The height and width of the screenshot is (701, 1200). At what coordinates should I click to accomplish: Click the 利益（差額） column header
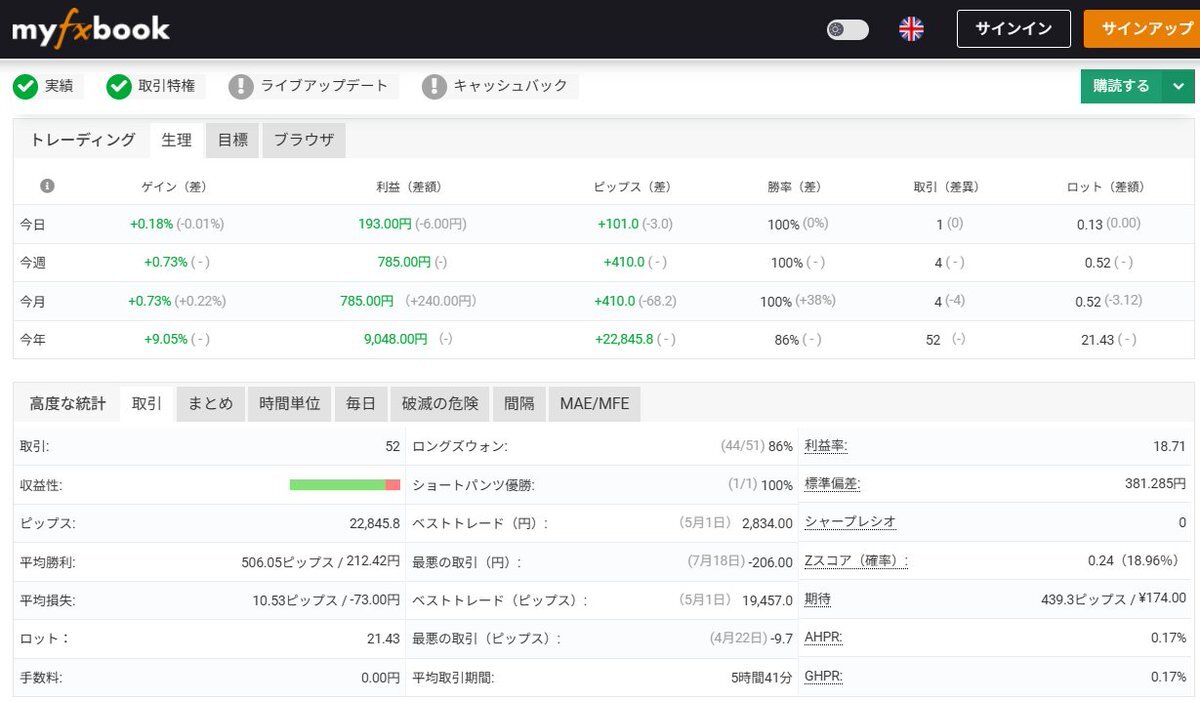pos(409,187)
